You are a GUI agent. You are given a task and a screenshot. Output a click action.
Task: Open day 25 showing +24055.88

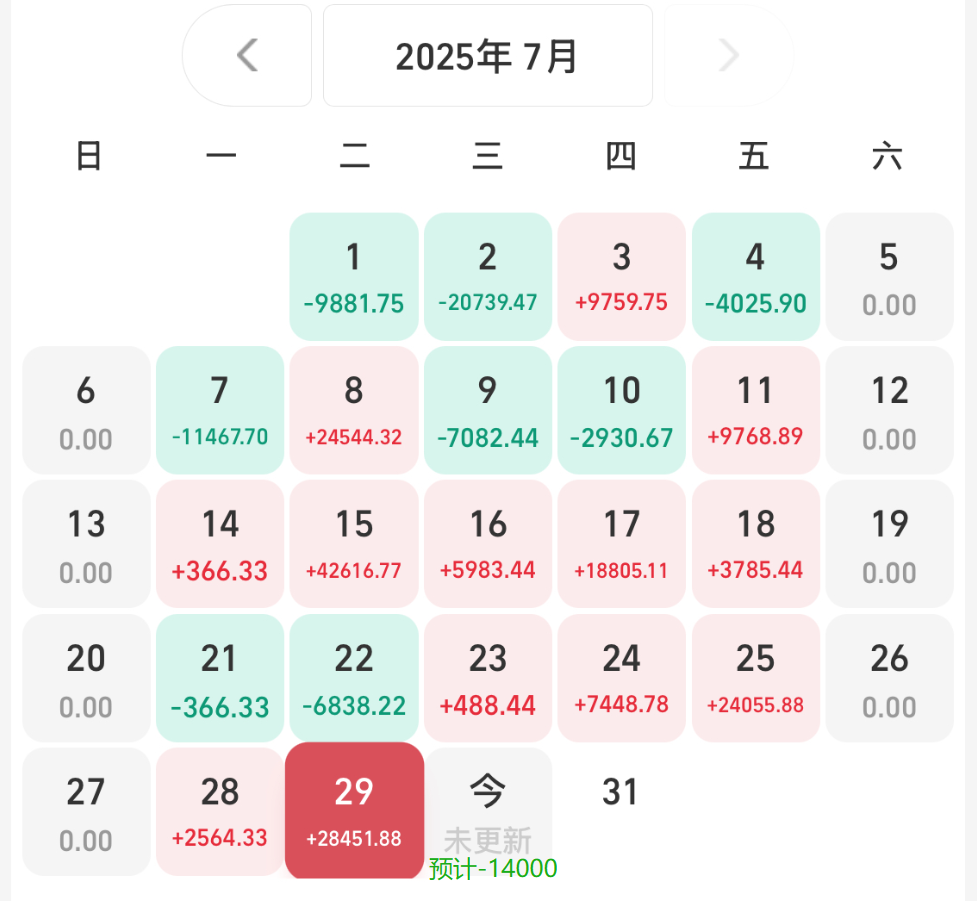756,678
